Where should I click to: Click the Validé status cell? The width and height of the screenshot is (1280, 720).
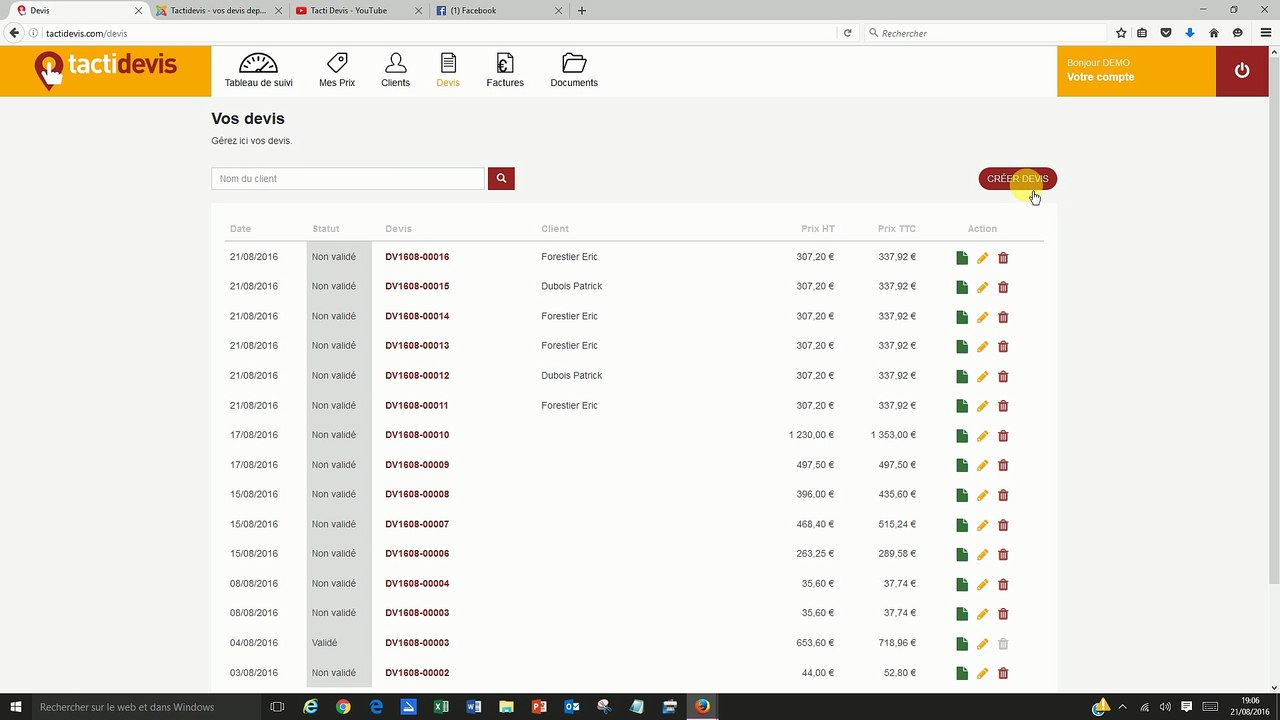(x=339, y=643)
